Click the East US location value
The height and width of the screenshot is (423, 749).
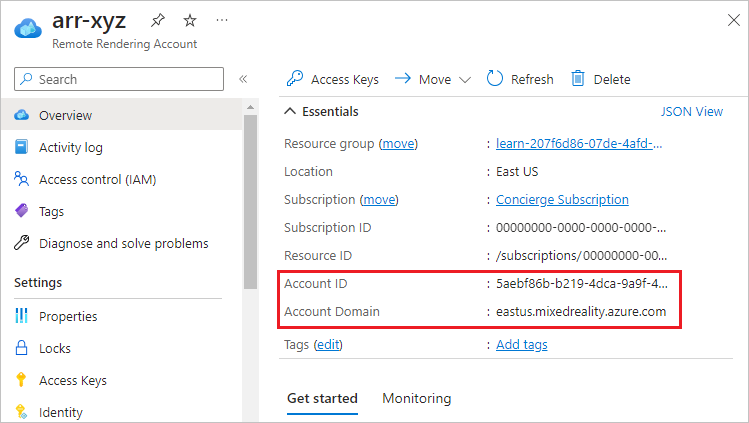tap(517, 172)
